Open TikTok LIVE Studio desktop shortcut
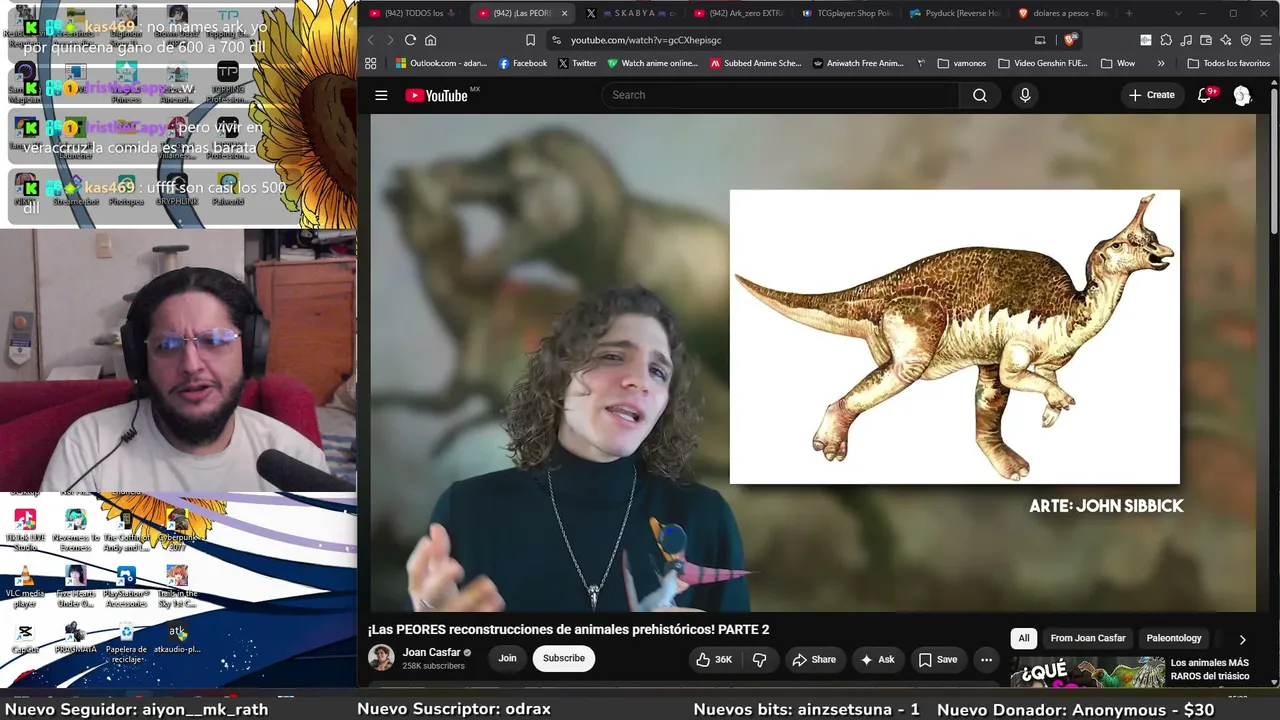 pos(25,530)
